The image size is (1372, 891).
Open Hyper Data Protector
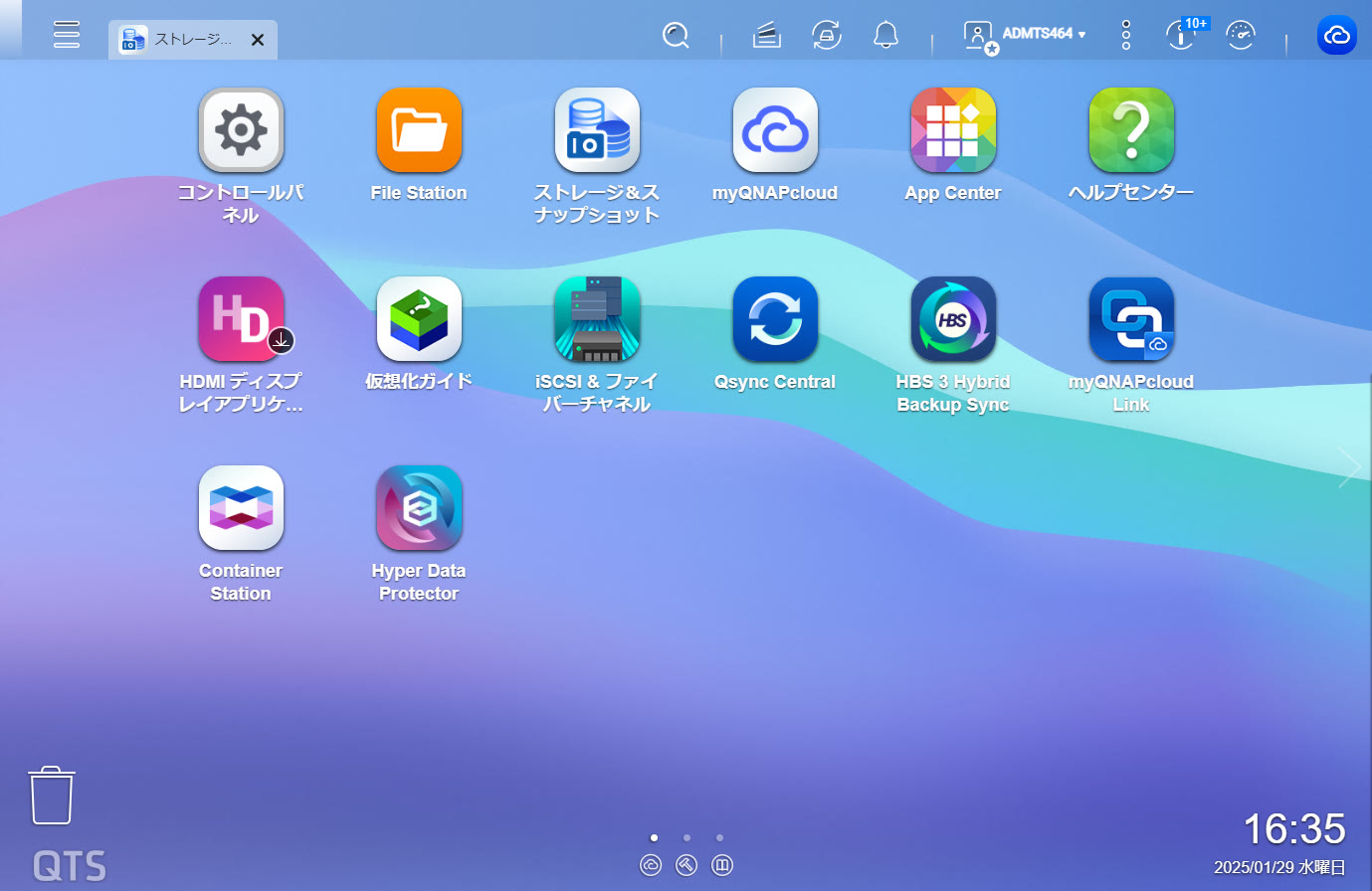[x=419, y=508]
